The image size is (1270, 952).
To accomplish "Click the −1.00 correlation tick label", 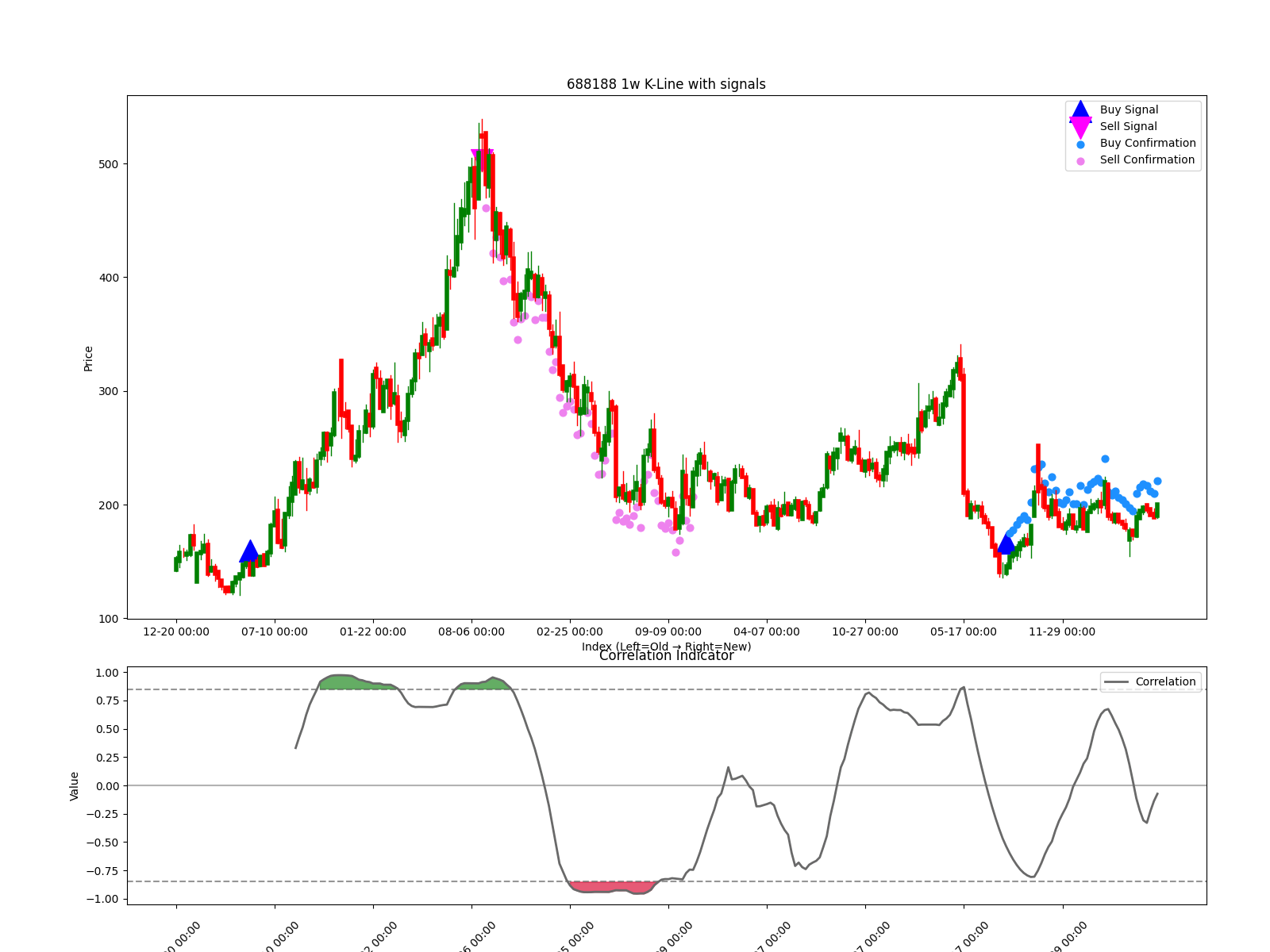I will click(x=102, y=899).
